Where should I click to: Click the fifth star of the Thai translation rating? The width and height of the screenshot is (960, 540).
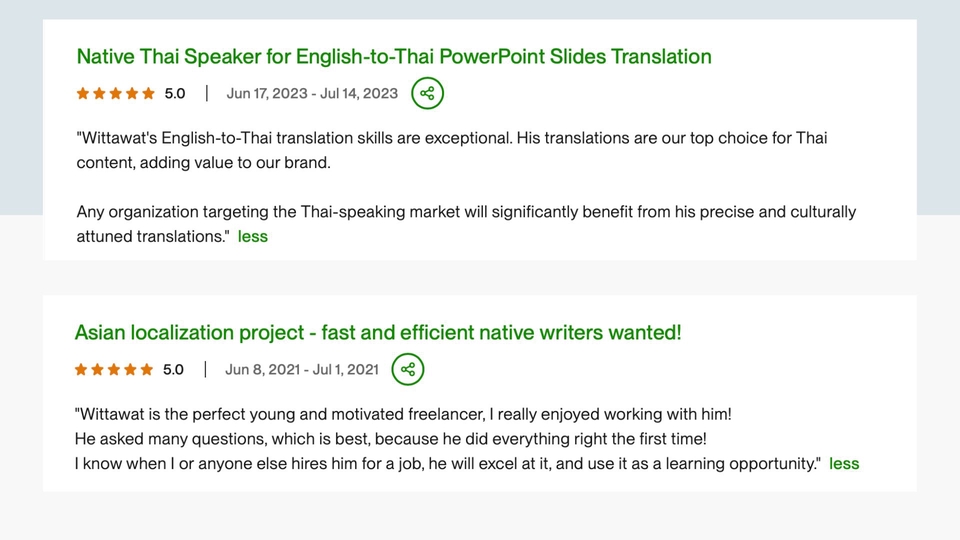(148, 94)
